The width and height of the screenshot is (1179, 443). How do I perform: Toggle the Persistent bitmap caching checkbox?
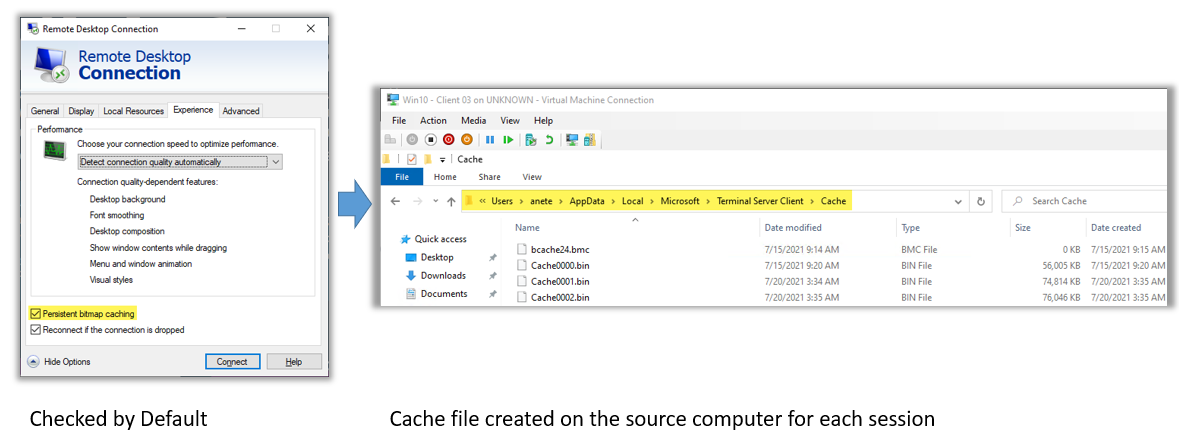click(35, 314)
